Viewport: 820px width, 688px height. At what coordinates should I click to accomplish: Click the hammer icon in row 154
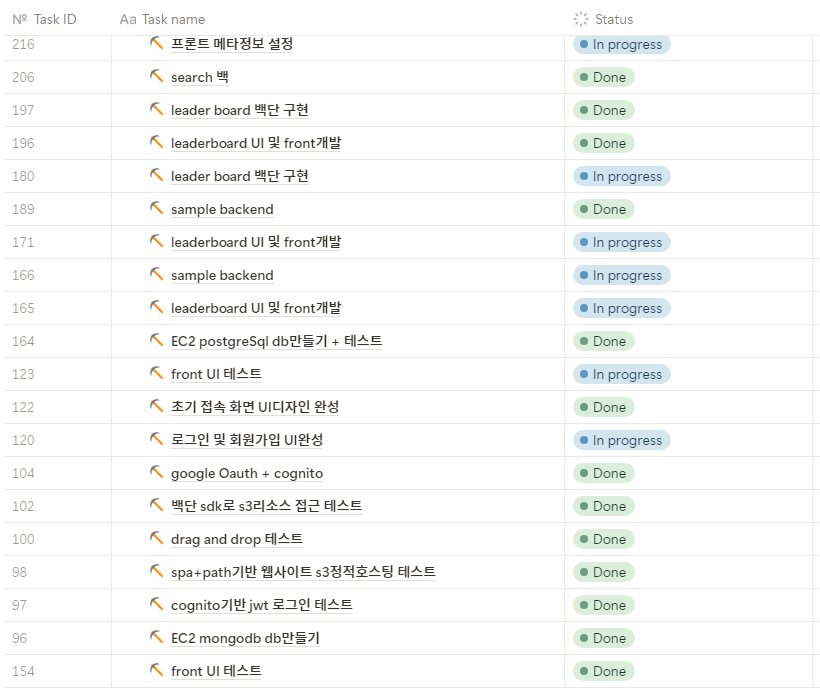[156, 670]
